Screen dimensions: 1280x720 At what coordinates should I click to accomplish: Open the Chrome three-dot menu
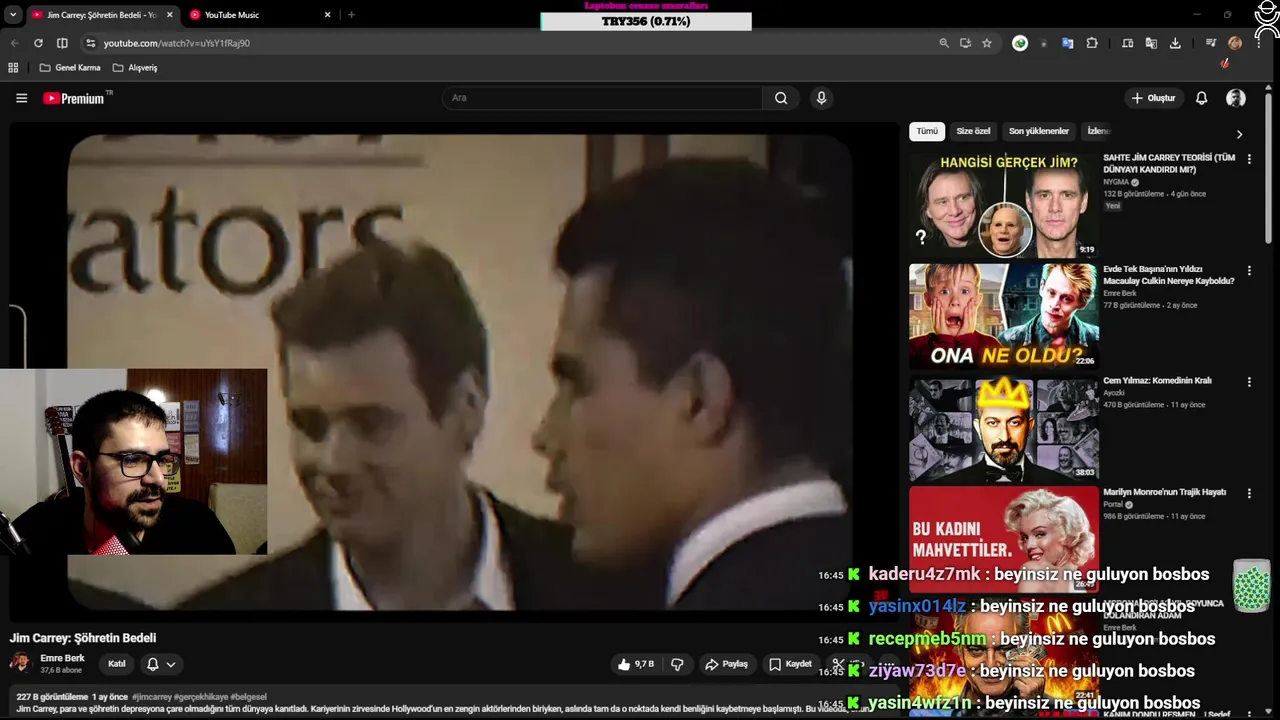tap(1258, 43)
